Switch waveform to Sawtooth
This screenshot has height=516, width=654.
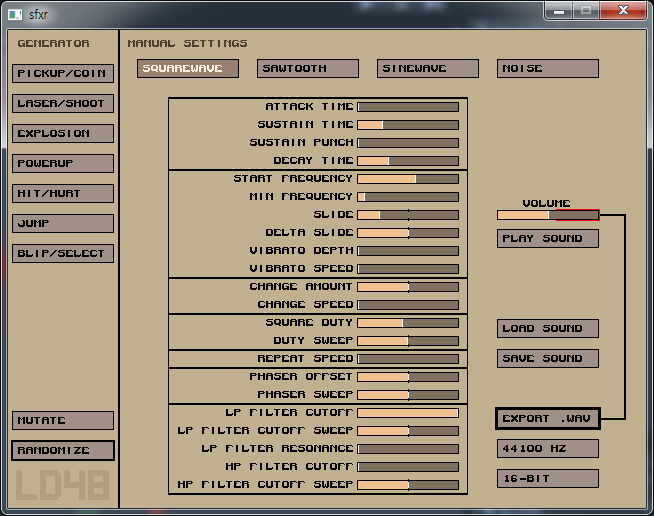click(x=308, y=68)
